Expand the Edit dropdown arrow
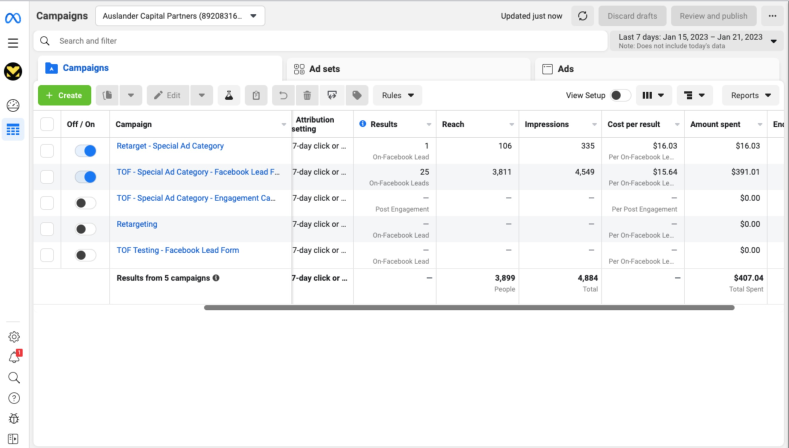This screenshot has height=448, width=789. coord(202,95)
